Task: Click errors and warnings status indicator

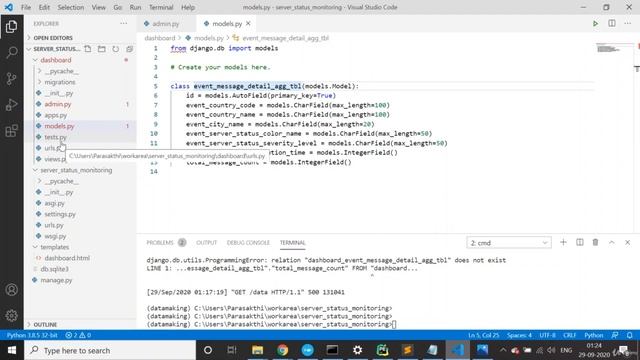Action: (x=78, y=335)
